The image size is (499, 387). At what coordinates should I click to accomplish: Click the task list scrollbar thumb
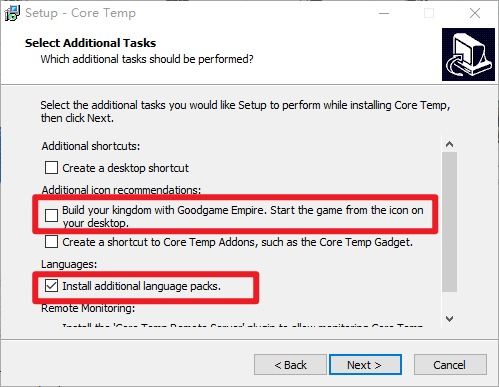(449, 222)
